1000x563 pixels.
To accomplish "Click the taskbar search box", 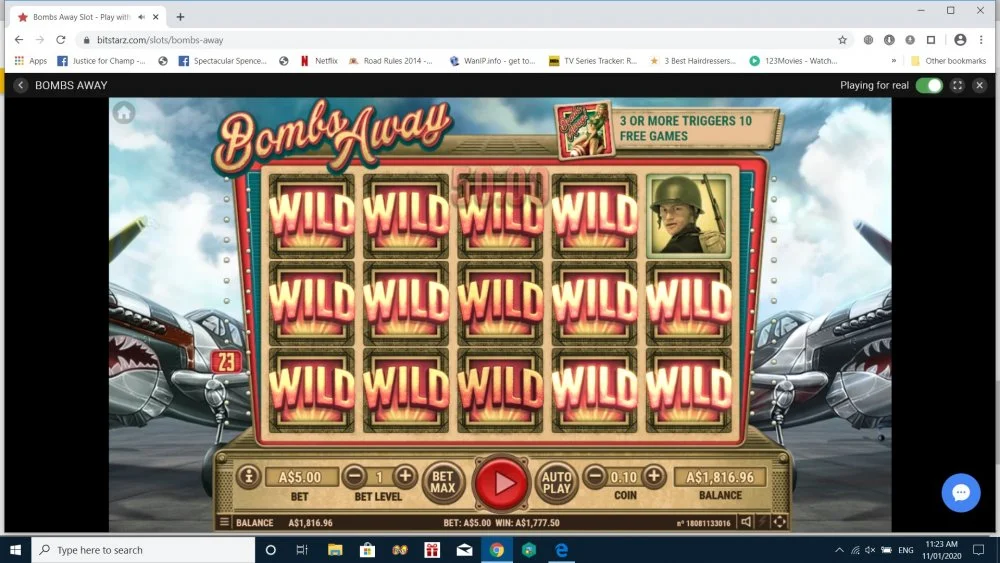I will coord(143,550).
